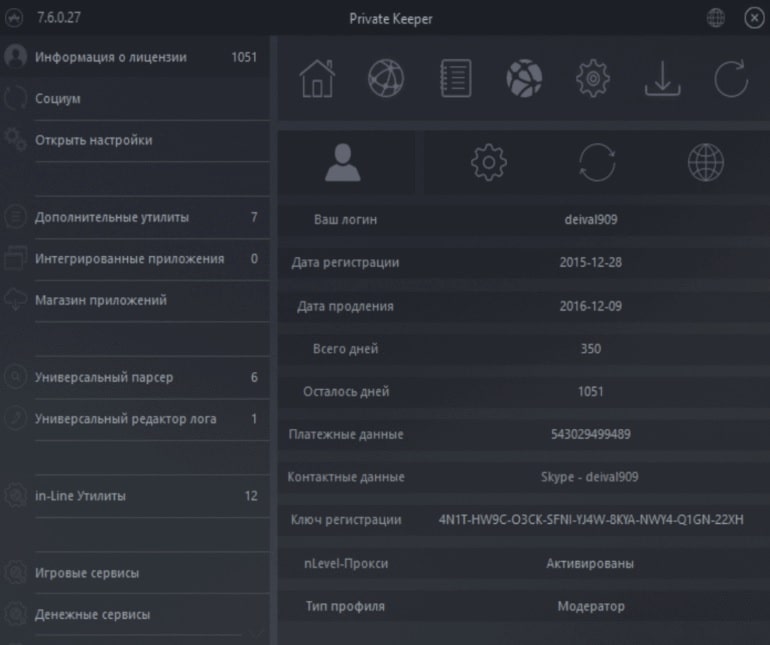This screenshot has width=770, height=645.
Task: Select the grid globe tab
Action: [x=706, y=163]
